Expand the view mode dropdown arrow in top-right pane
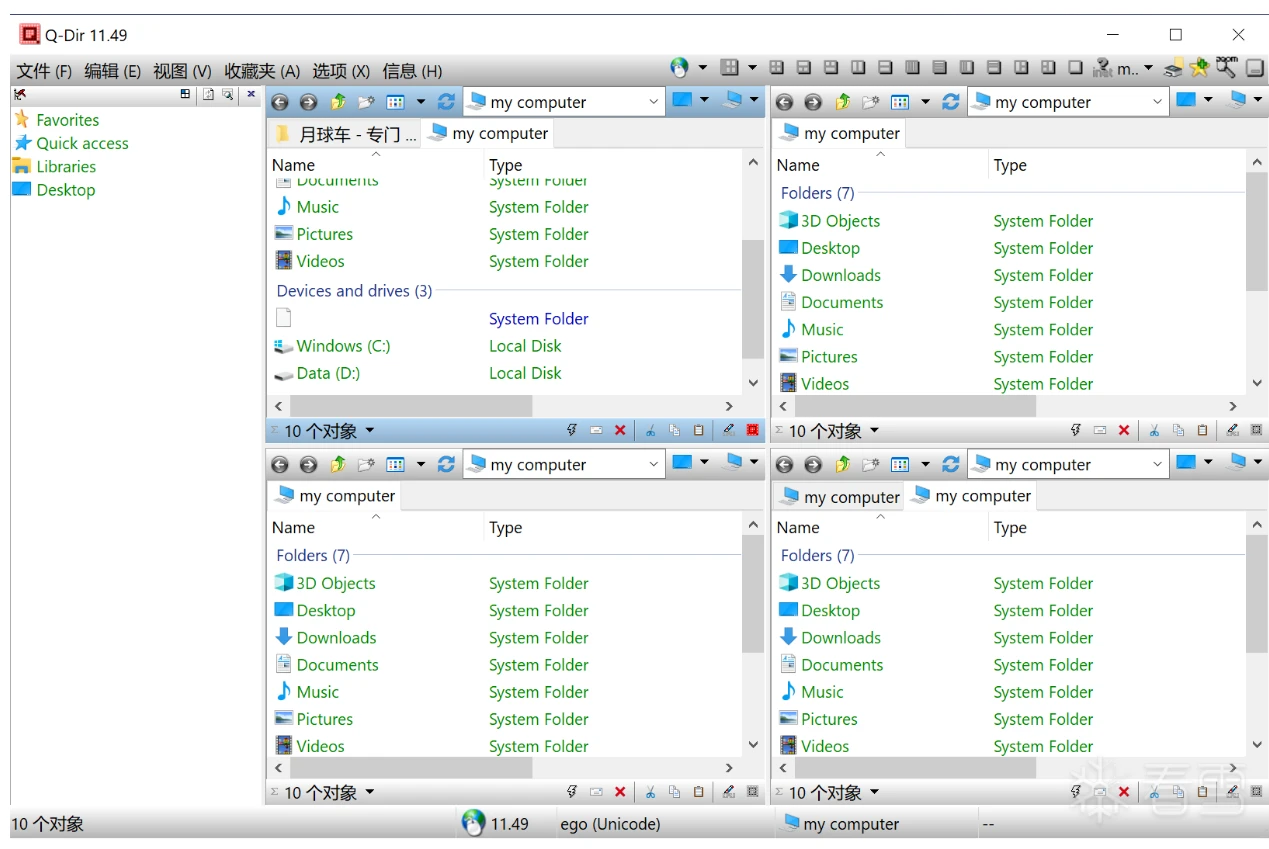 (x=925, y=102)
